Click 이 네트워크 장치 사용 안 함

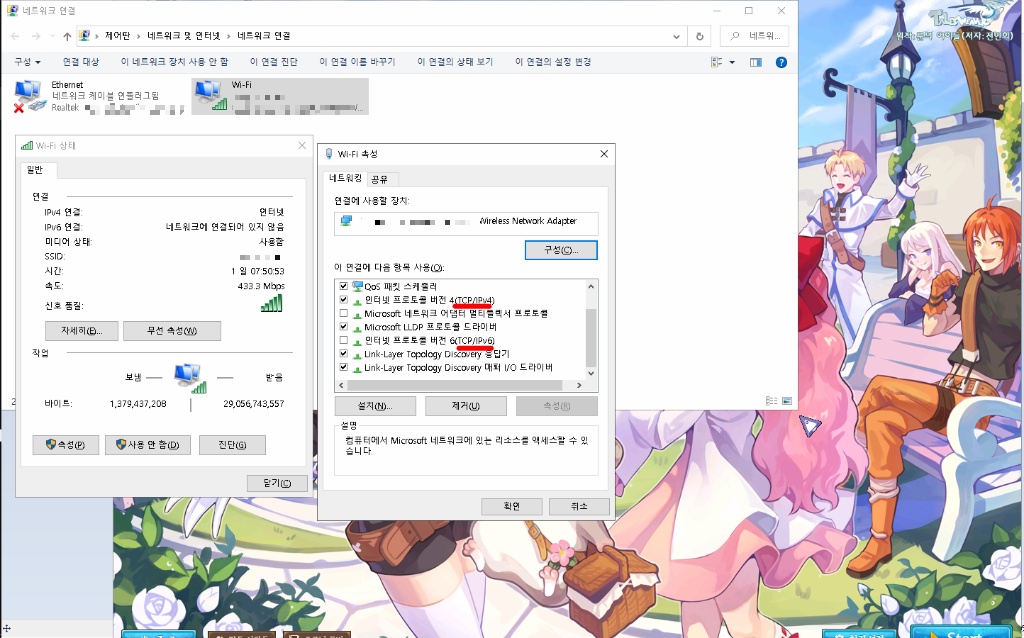tap(174, 62)
